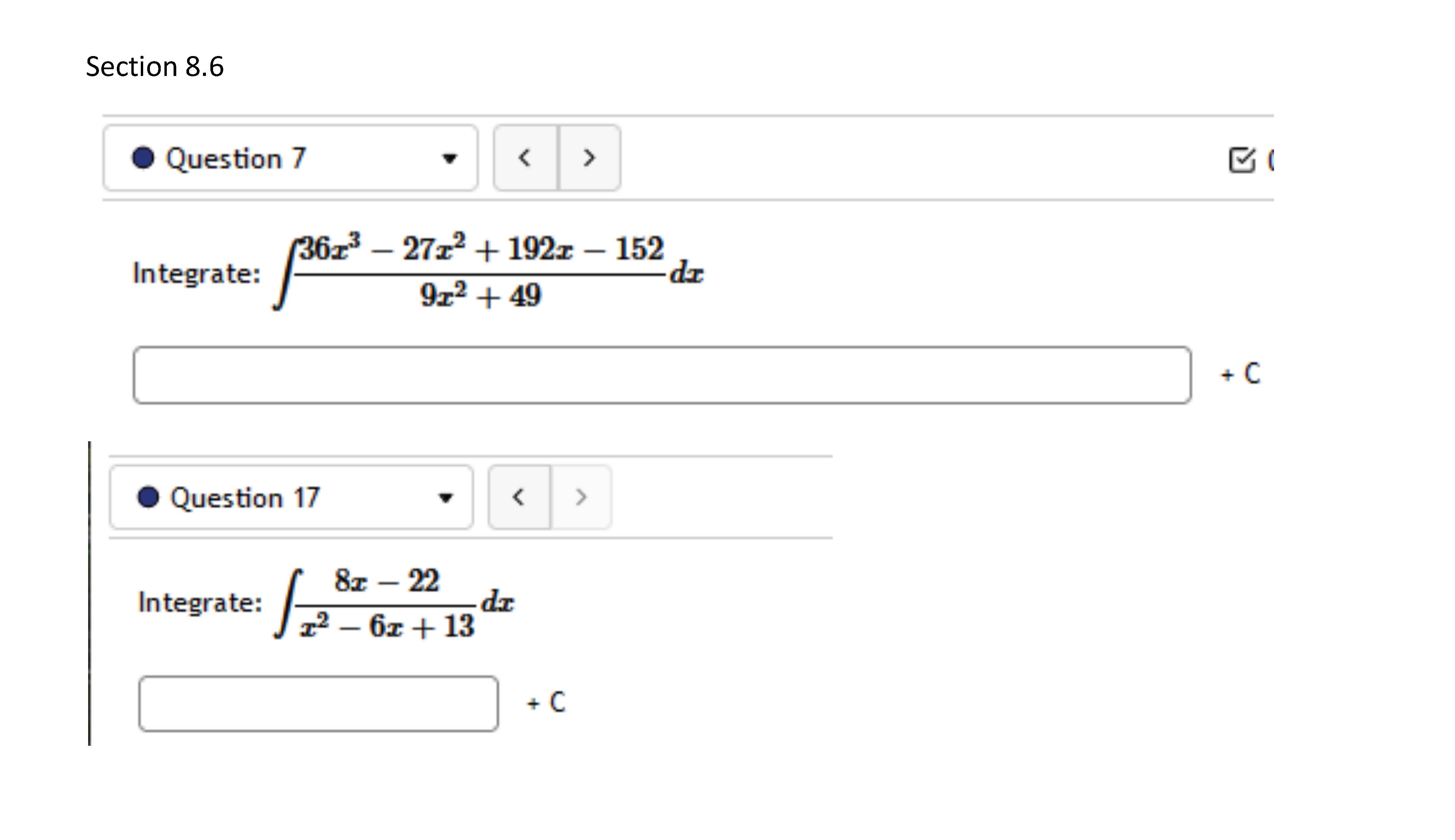Screen dimensions: 1455x840
Task: Go to next question after Question 7
Action: click(x=589, y=157)
